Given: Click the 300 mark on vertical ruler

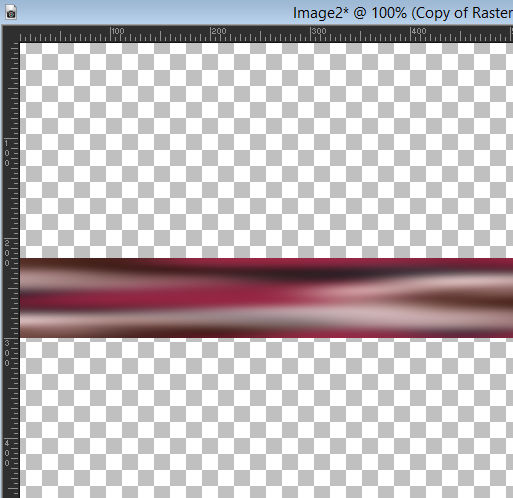Looking at the screenshot, I should click(7, 353).
